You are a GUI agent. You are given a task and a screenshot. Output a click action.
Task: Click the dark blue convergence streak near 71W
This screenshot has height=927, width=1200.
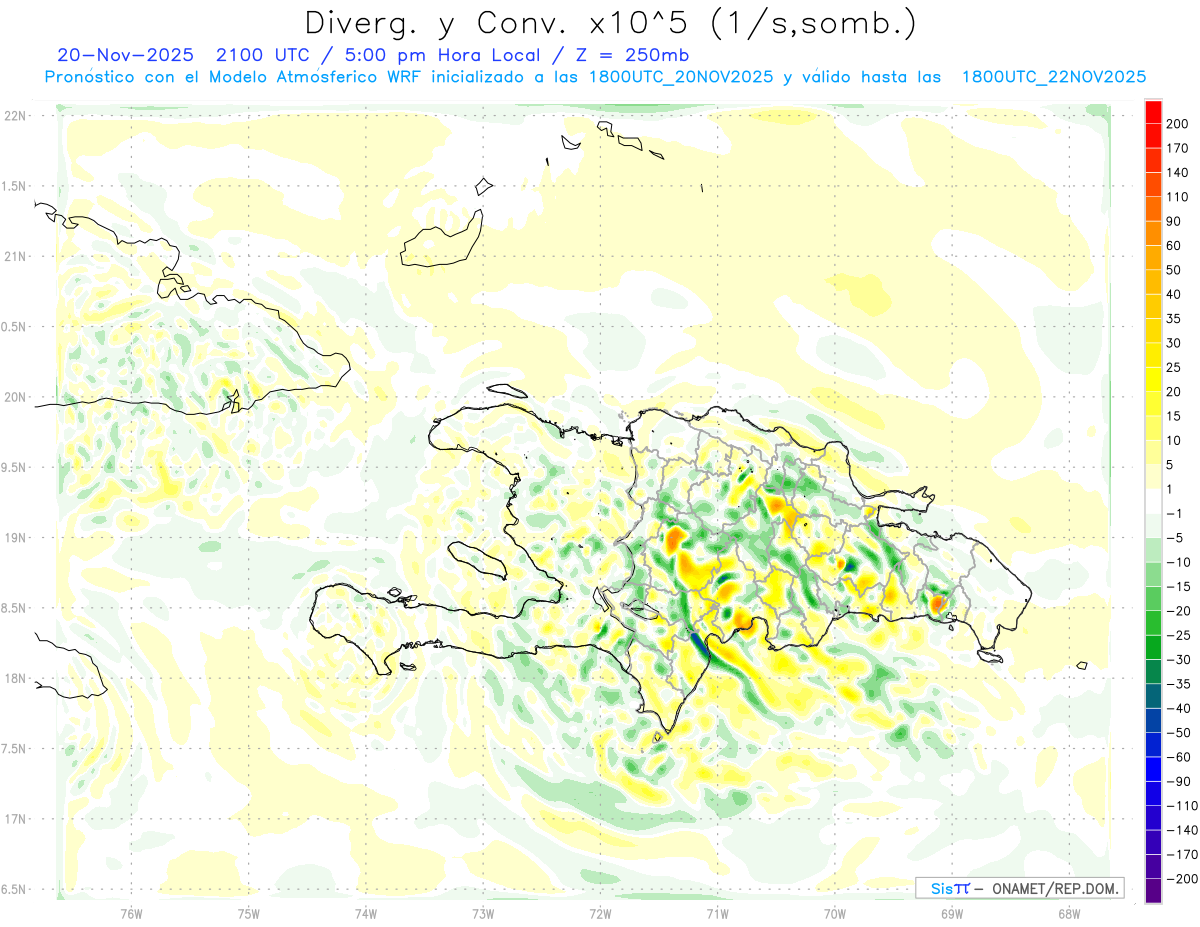(x=700, y=644)
